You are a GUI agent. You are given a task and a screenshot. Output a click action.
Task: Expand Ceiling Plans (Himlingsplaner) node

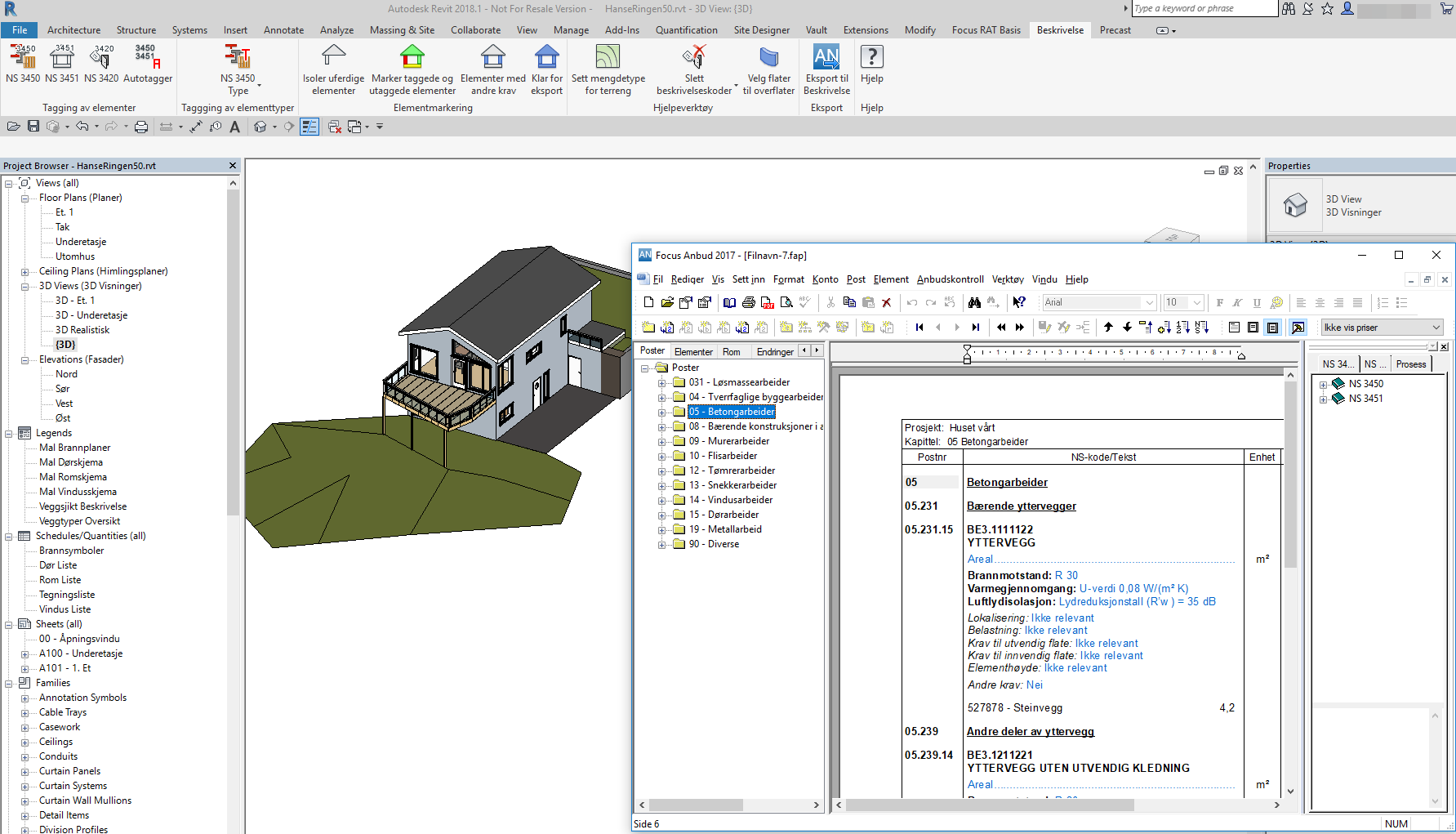click(x=24, y=271)
